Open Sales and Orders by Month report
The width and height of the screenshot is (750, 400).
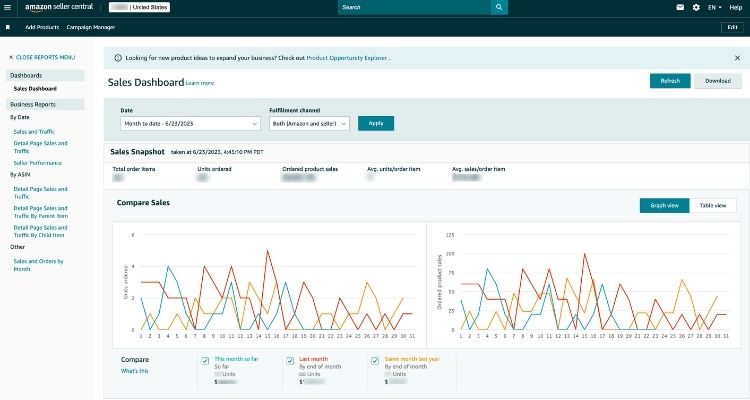click(38, 265)
